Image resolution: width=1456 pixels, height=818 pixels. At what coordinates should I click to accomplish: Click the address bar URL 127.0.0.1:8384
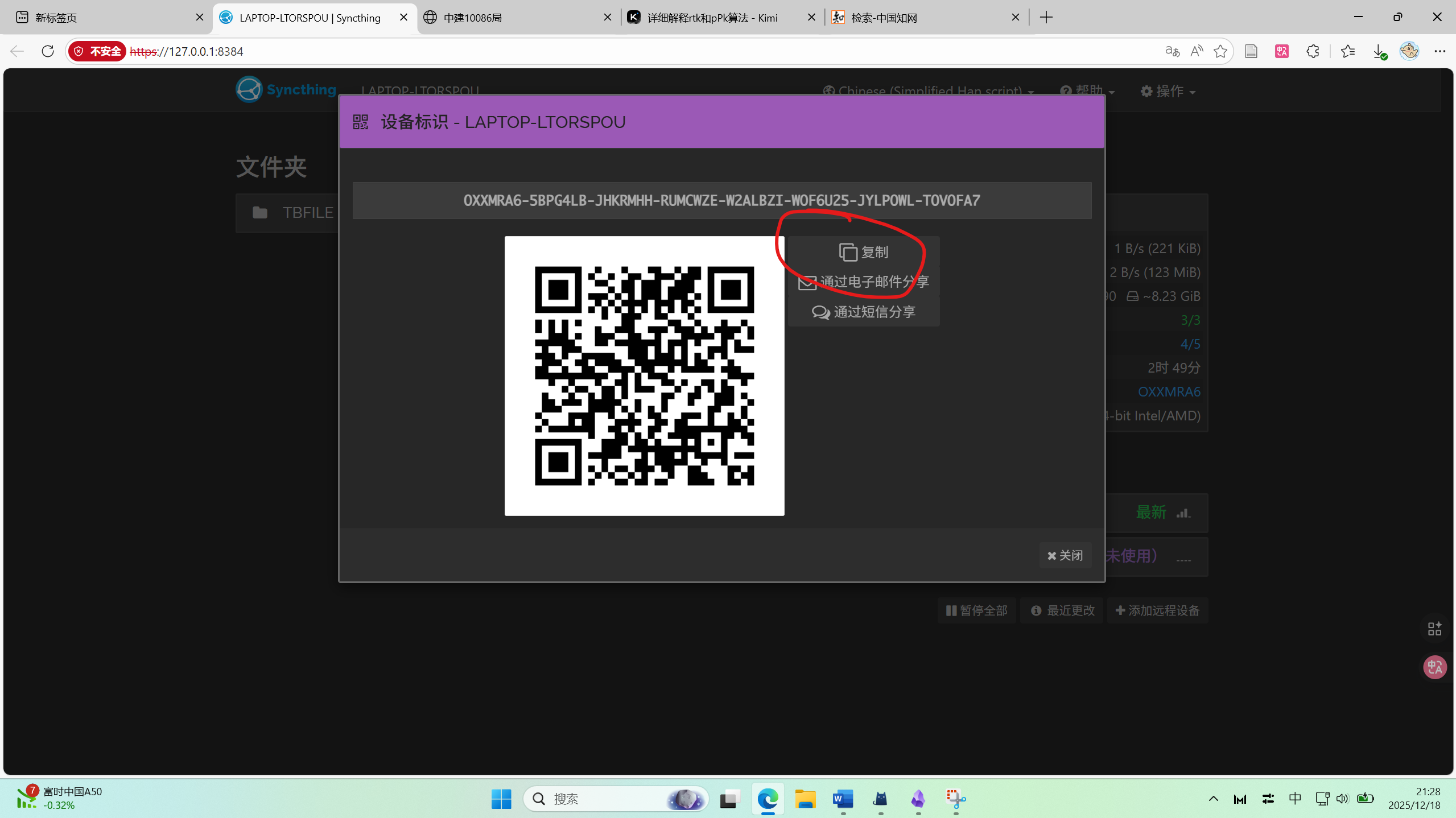(x=187, y=51)
